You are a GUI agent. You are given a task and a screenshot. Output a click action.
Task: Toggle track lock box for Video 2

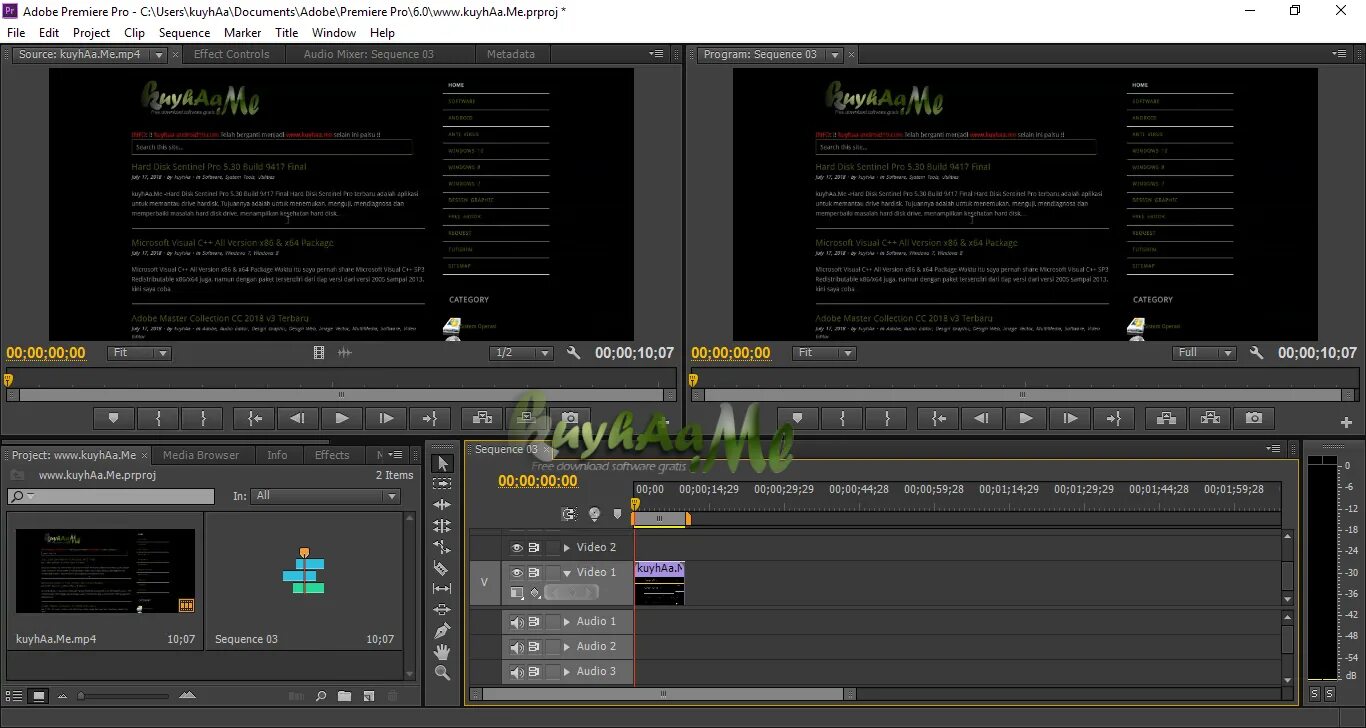pyautogui.click(x=553, y=548)
